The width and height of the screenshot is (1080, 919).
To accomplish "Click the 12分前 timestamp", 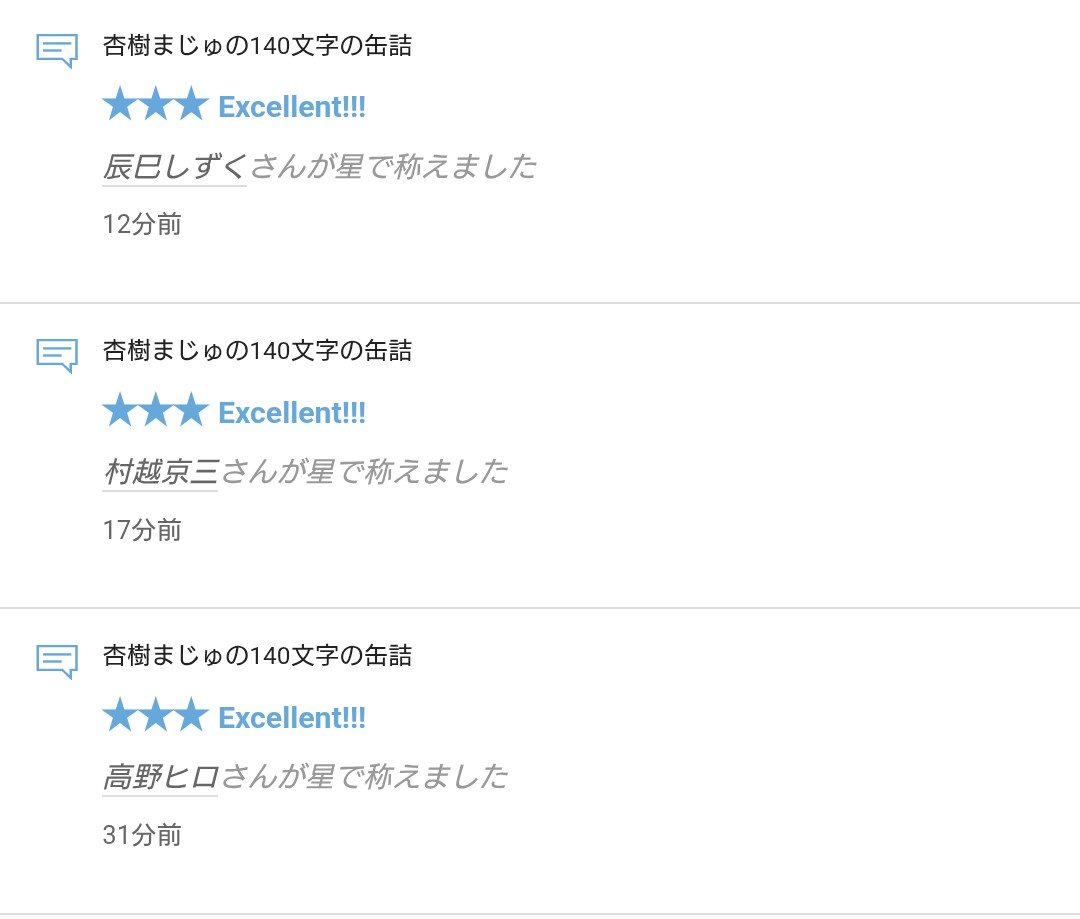I will point(142,224).
